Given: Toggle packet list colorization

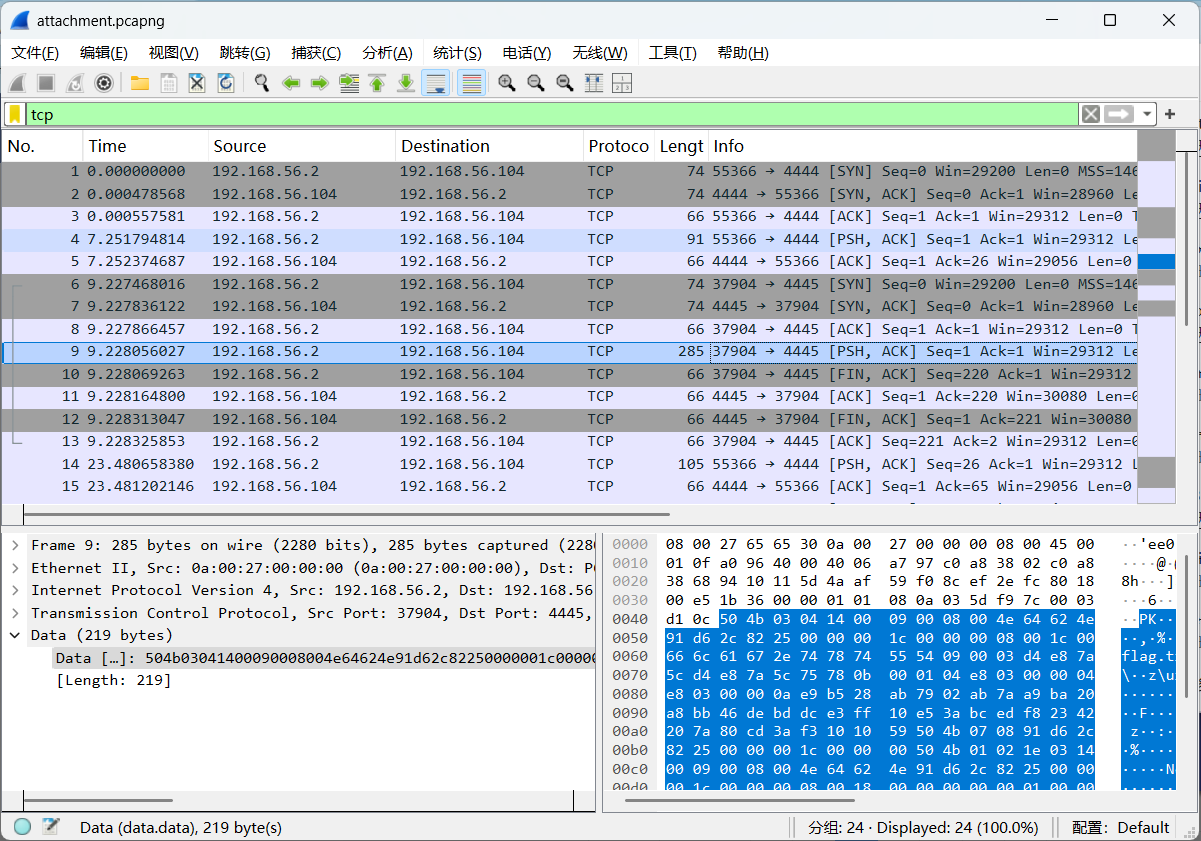Looking at the screenshot, I should click(x=471, y=83).
